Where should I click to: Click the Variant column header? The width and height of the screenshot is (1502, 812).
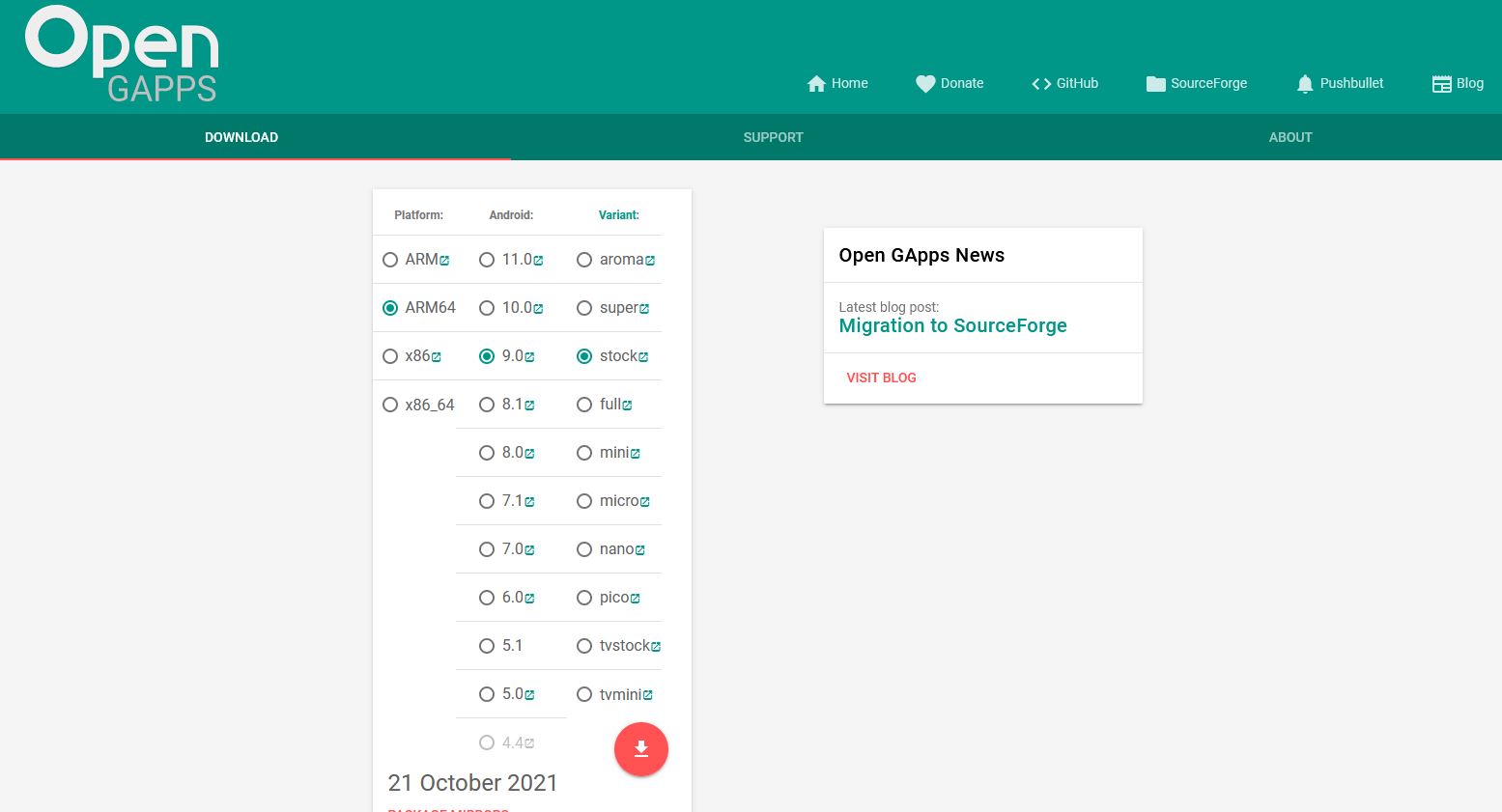coord(619,215)
